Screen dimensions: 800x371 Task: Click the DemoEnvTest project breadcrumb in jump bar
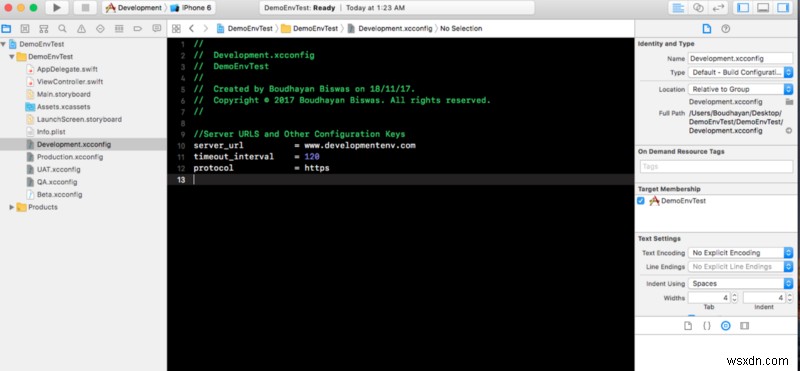[245, 29]
